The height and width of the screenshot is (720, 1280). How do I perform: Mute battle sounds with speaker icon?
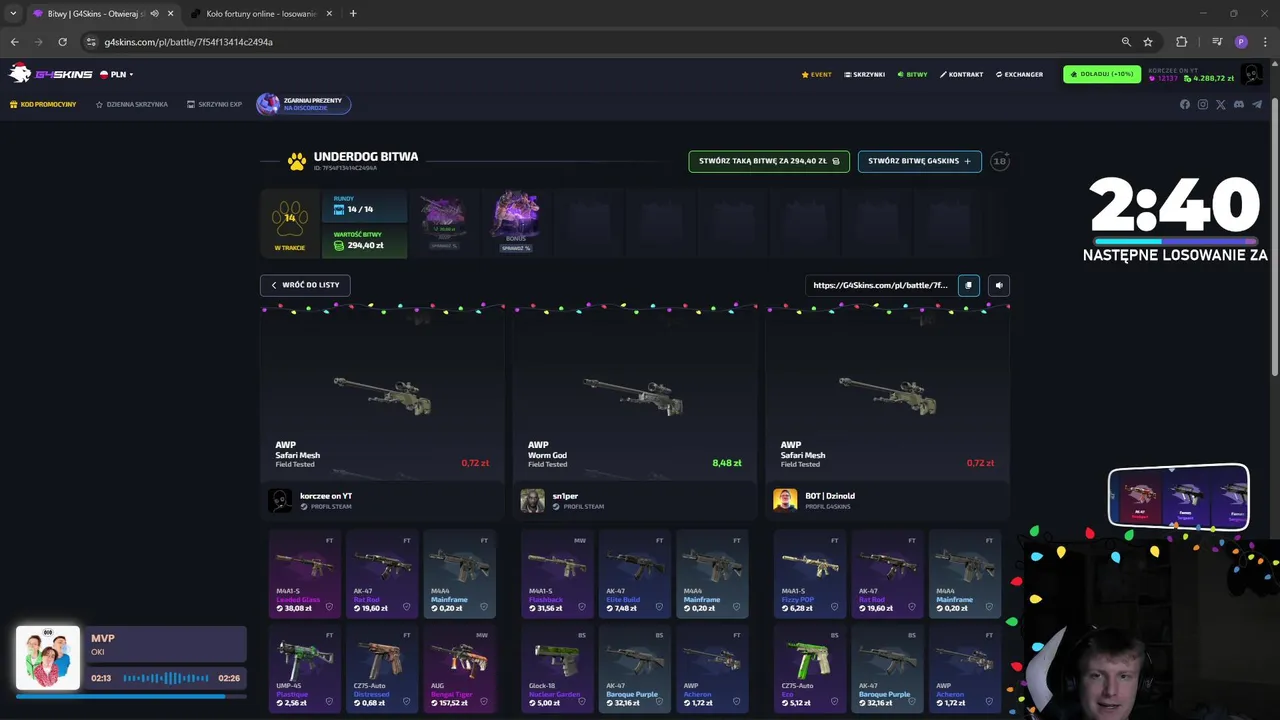999,285
